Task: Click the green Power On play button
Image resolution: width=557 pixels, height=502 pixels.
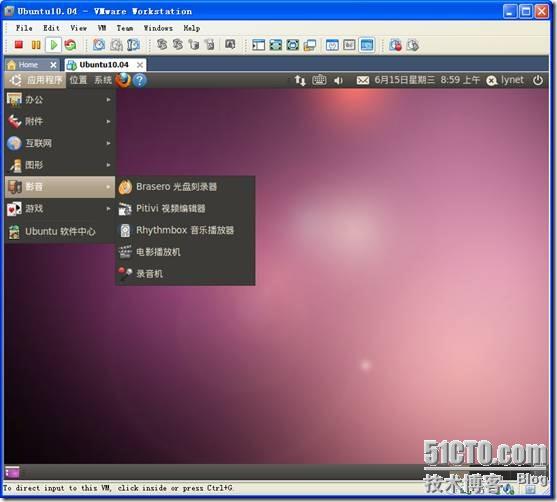Action: [54, 45]
